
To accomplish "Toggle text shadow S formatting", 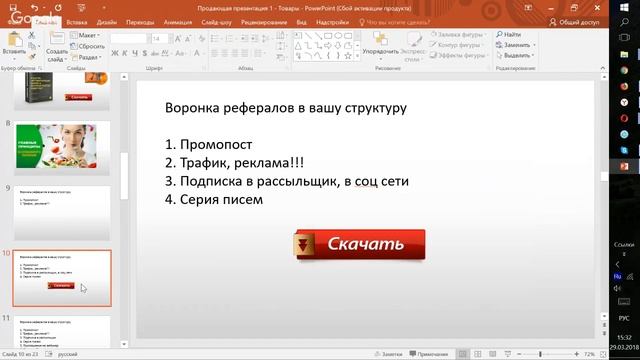I will pyautogui.click(x=144, y=53).
